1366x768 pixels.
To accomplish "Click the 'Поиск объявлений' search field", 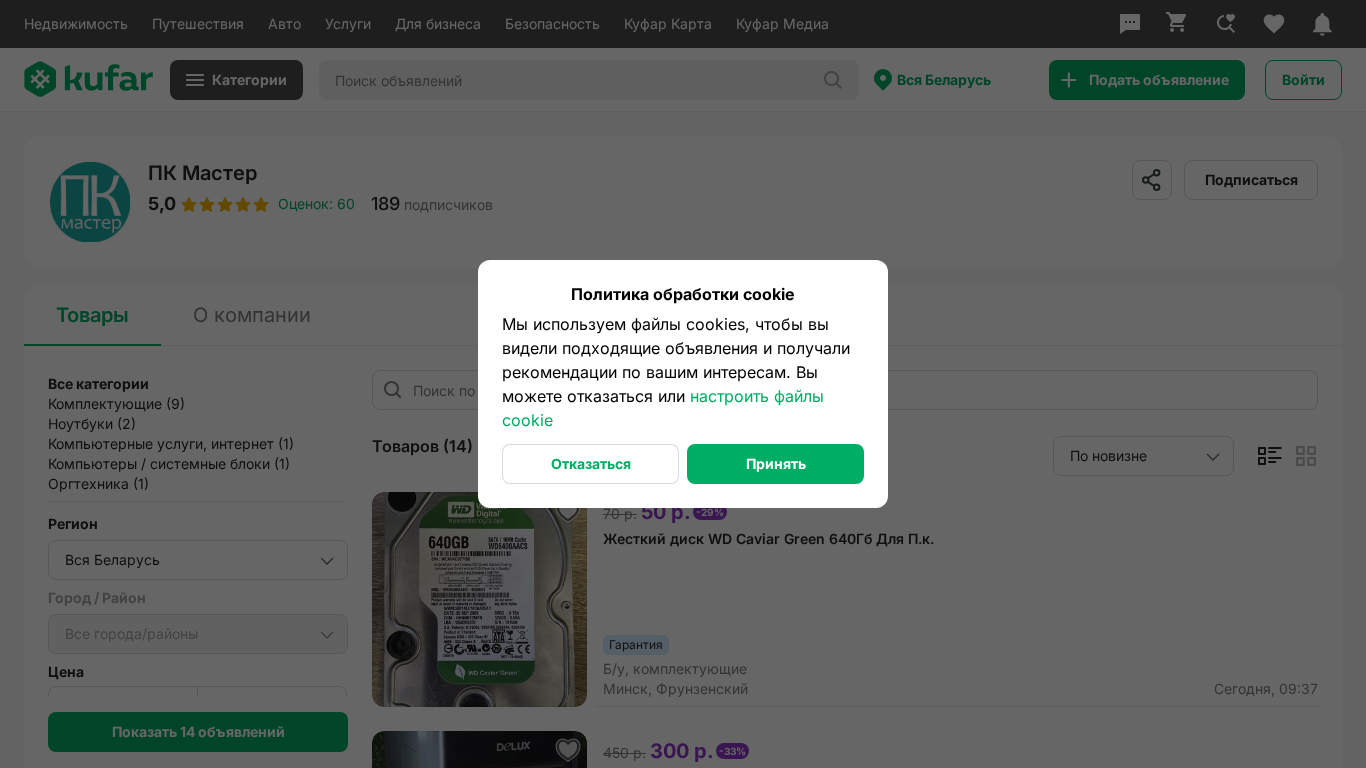I will pyautogui.click(x=570, y=80).
